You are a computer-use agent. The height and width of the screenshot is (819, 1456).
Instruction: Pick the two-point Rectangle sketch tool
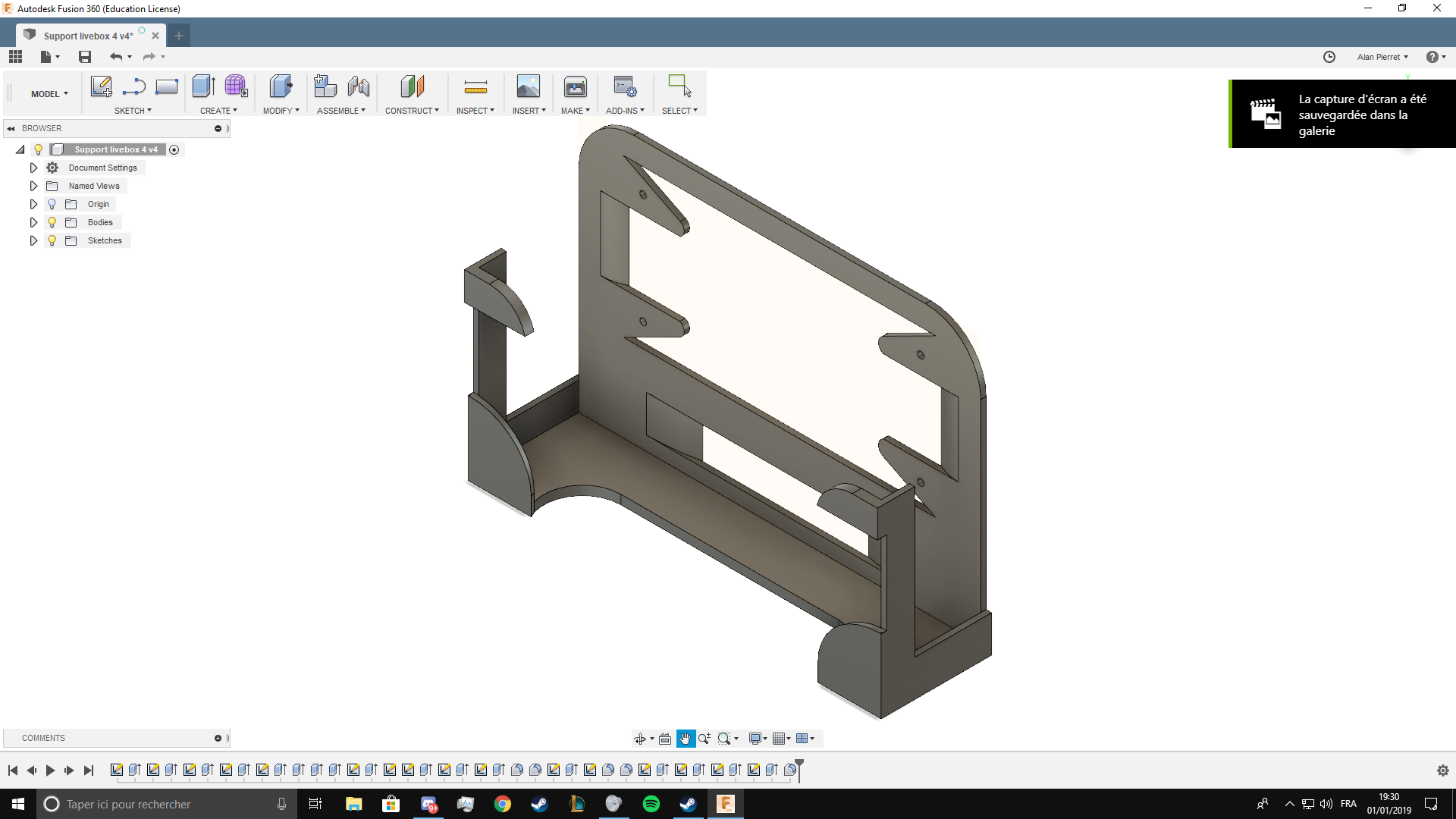click(167, 86)
